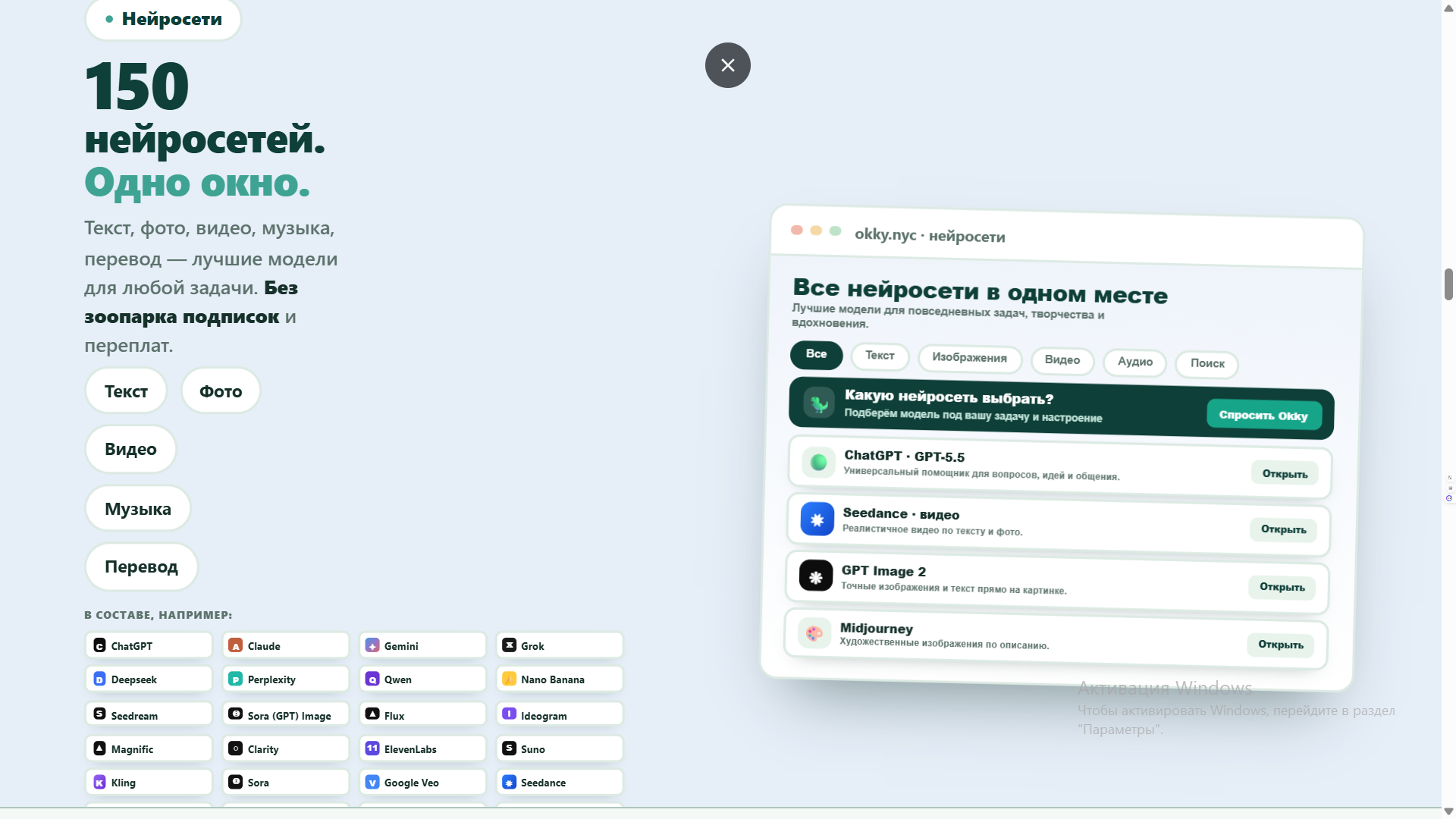Select the "Перевод" category pill

click(x=141, y=566)
